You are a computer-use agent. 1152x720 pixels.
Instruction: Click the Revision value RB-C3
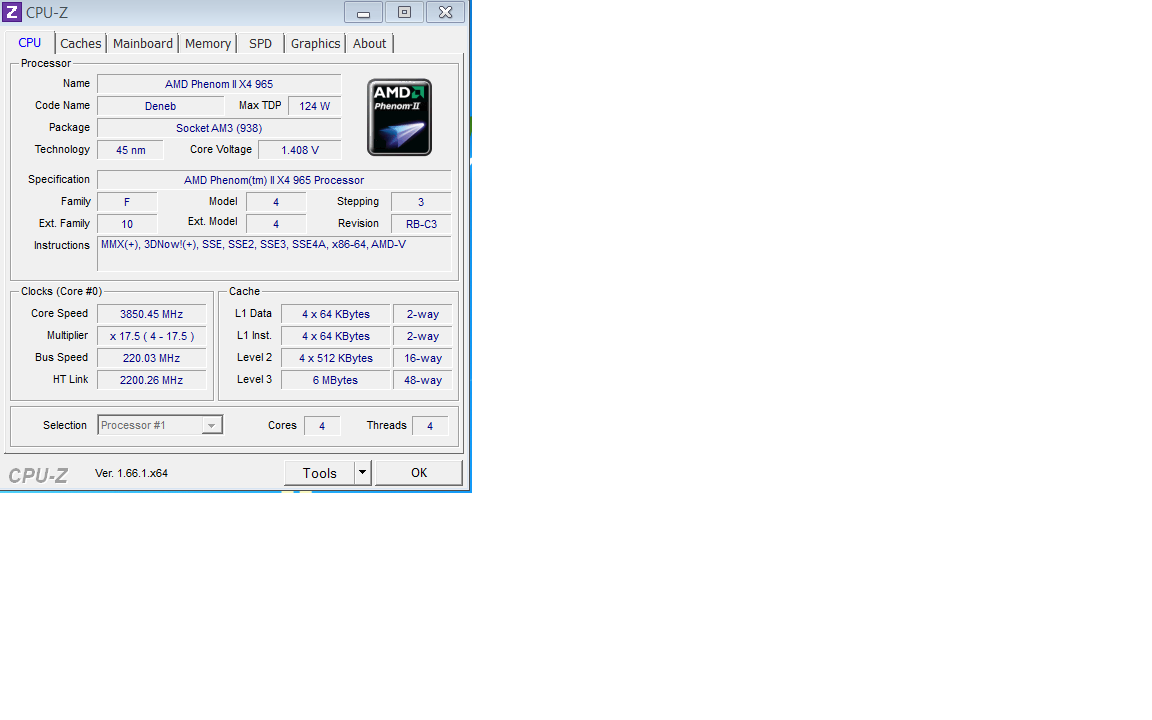tap(421, 224)
